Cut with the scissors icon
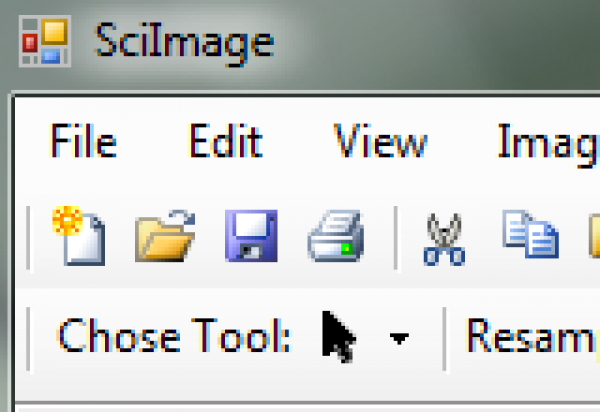Viewport: 600px width, 412px height. 444,239
